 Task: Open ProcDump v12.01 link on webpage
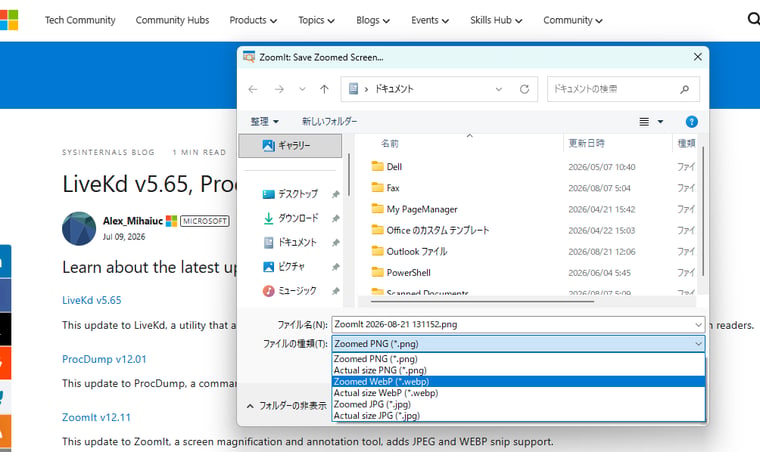tap(104, 359)
